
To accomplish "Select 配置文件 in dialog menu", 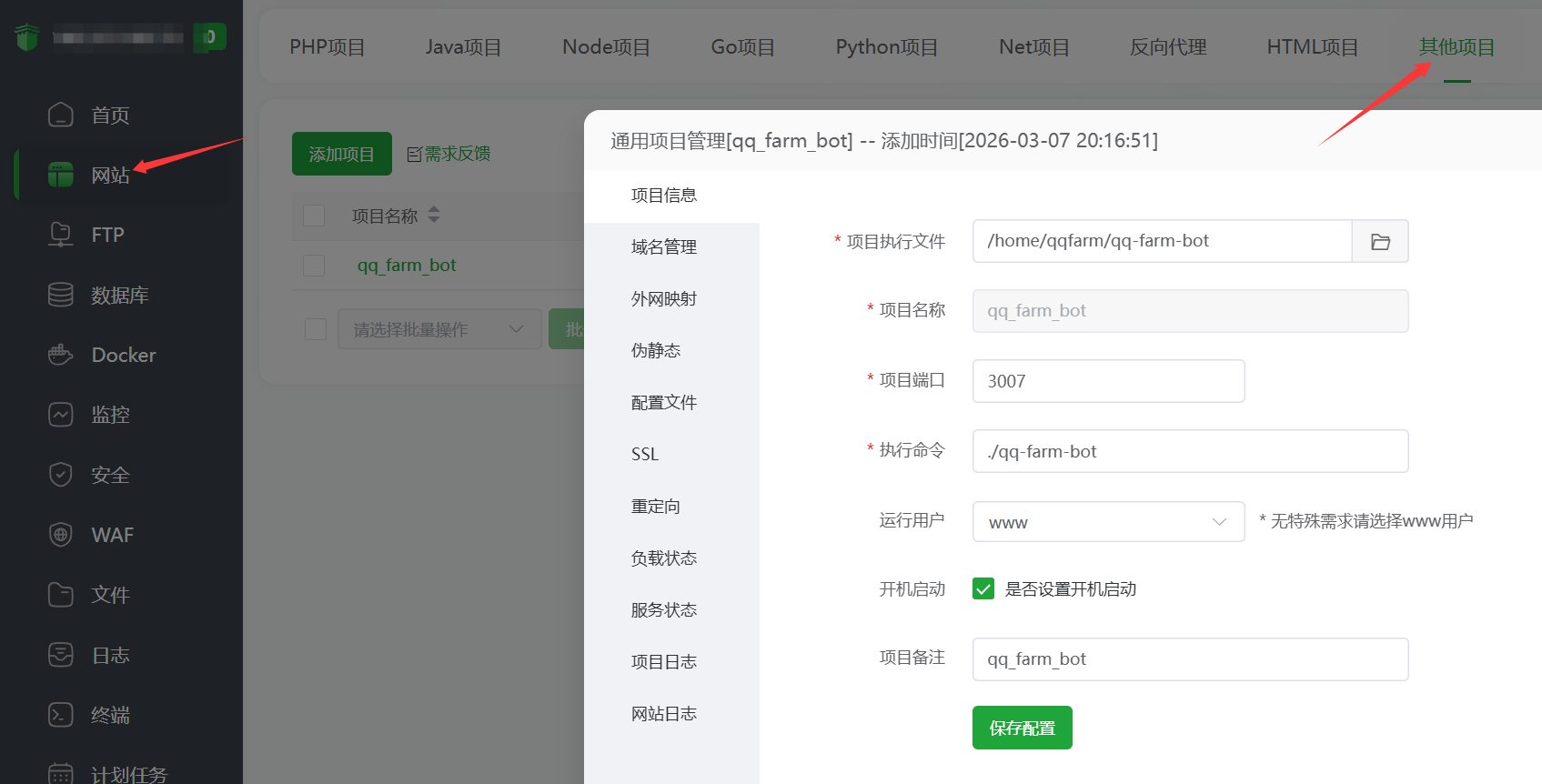I will (x=671, y=403).
